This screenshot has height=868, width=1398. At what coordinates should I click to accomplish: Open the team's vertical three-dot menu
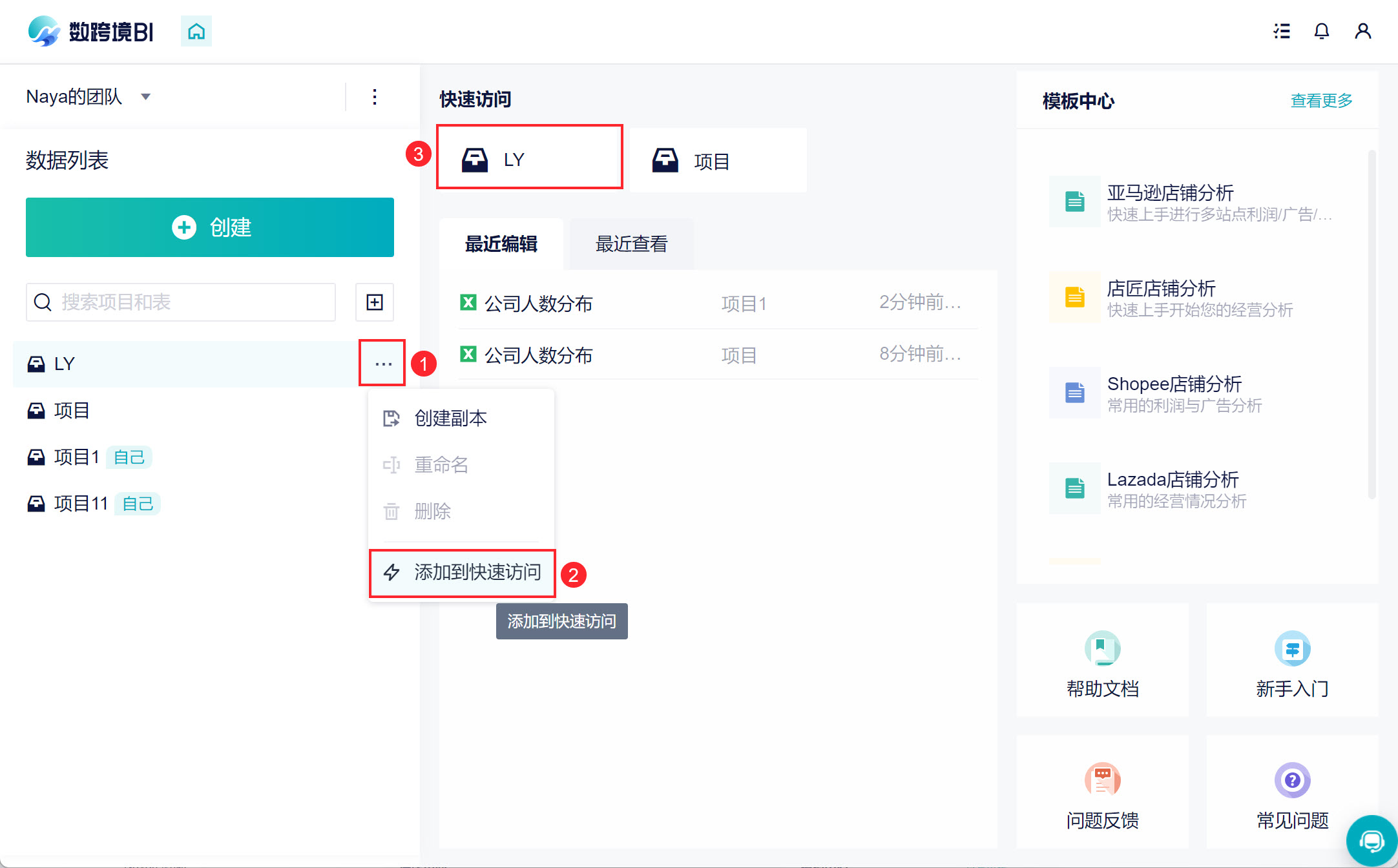tap(375, 97)
